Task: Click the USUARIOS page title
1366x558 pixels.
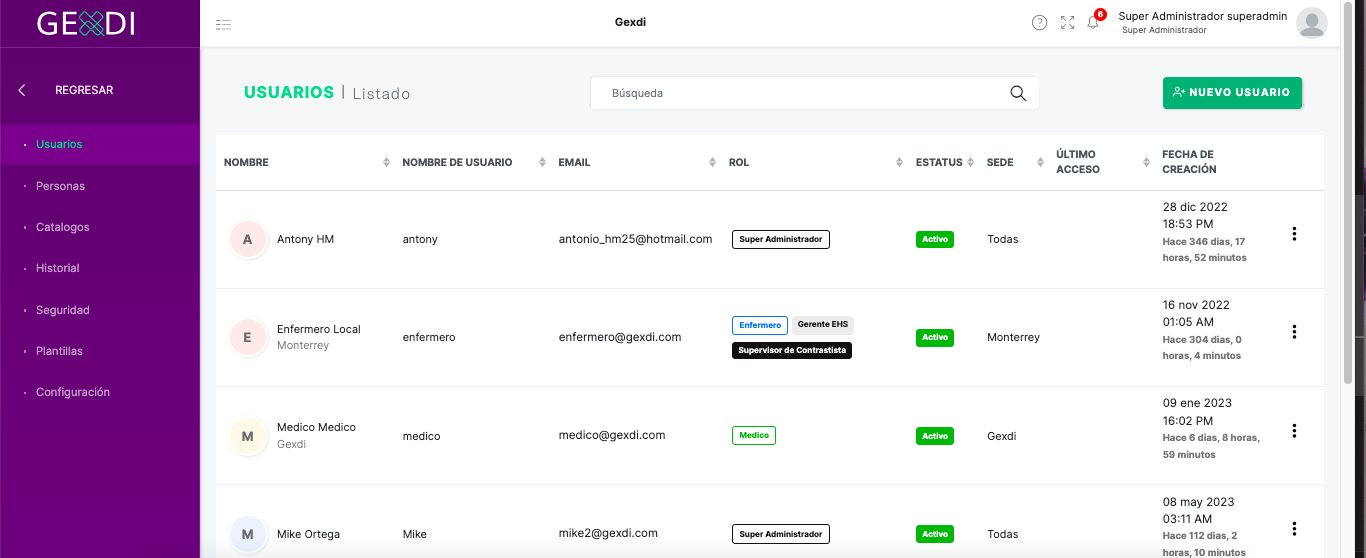Action: click(x=289, y=92)
